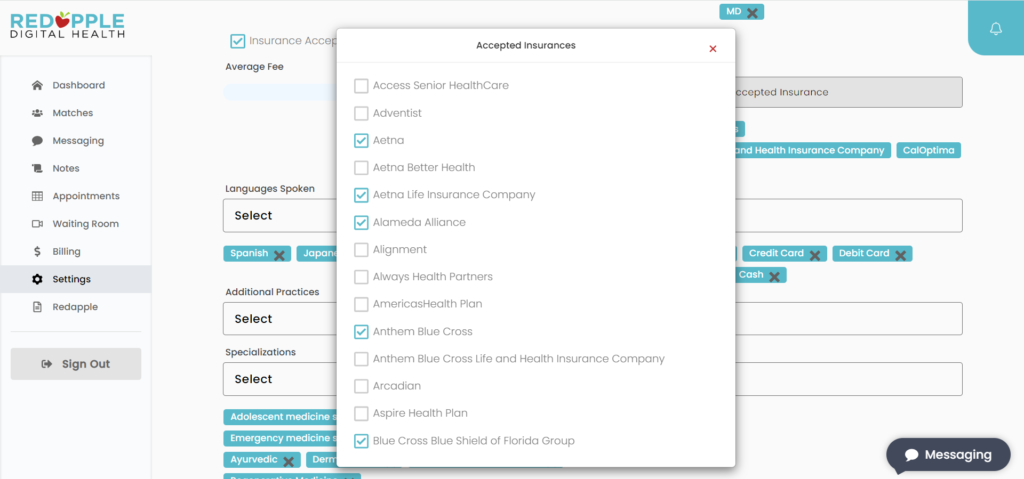Toggle the Insurance Accepted checkbox
The image size is (1024, 479).
pos(238,41)
